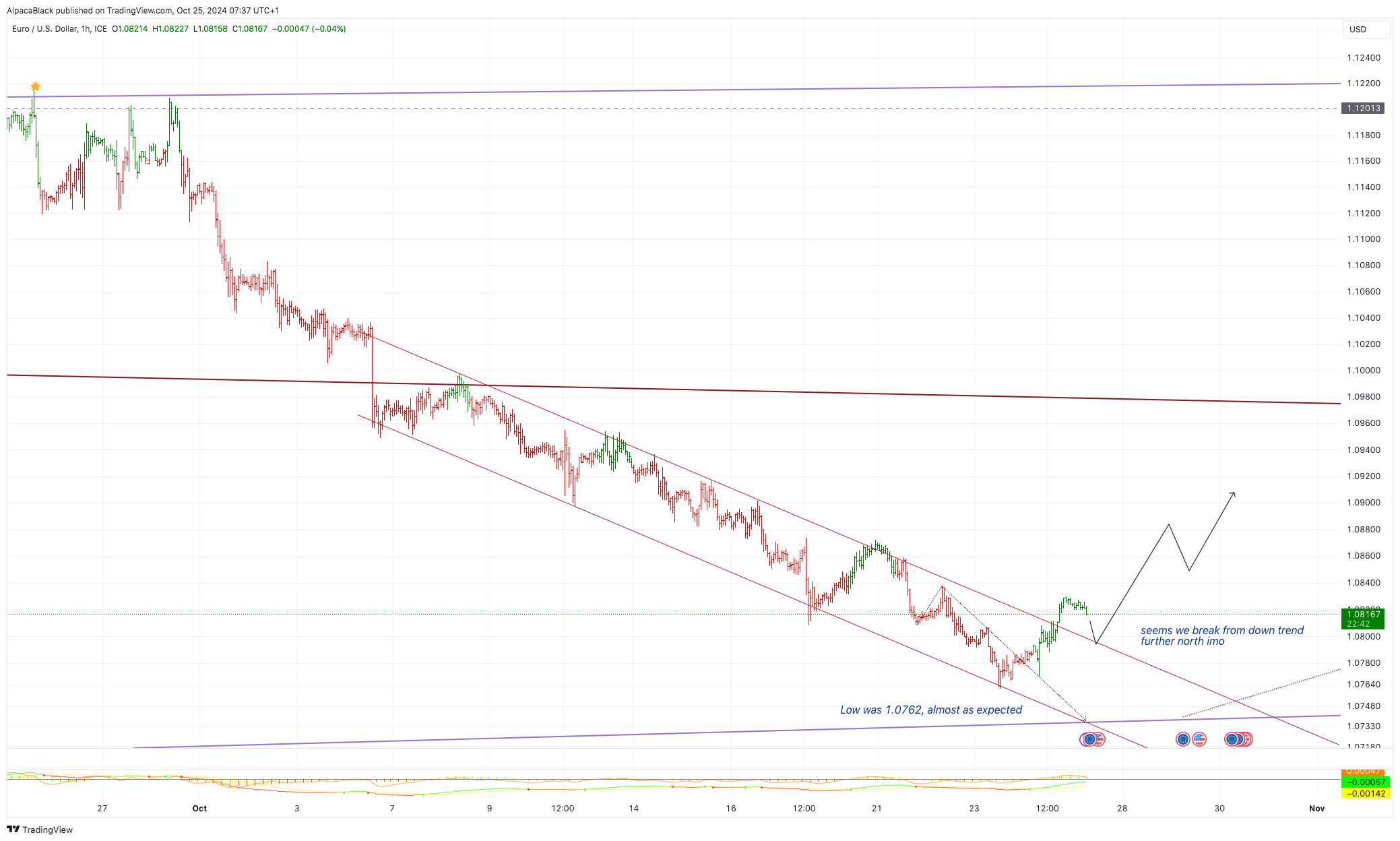
Task: Click the C1.08167 close value in the header
Action: [x=250, y=29]
